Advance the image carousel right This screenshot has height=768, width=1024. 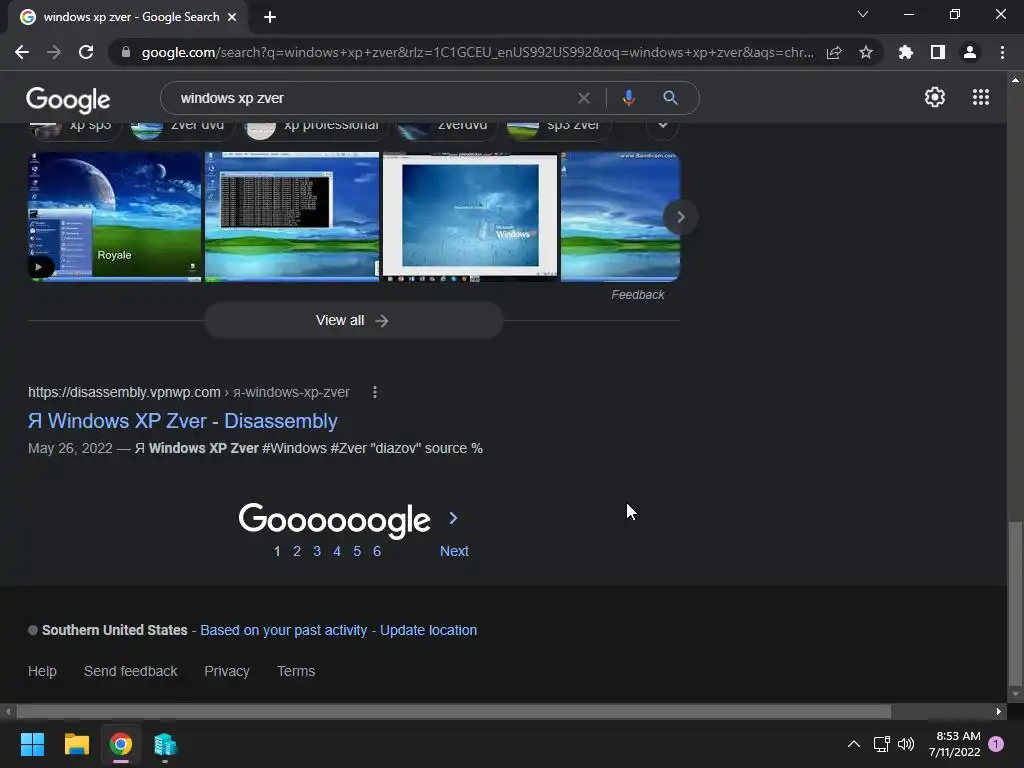point(680,217)
